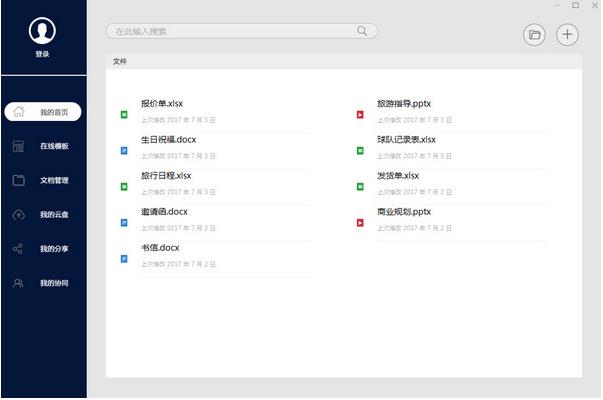Open the file 报价单.xlsx

(x=162, y=103)
